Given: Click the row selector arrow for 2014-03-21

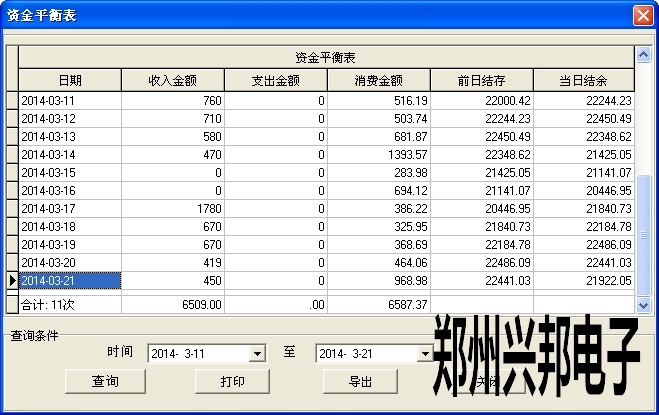Looking at the screenshot, I should tap(12, 280).
